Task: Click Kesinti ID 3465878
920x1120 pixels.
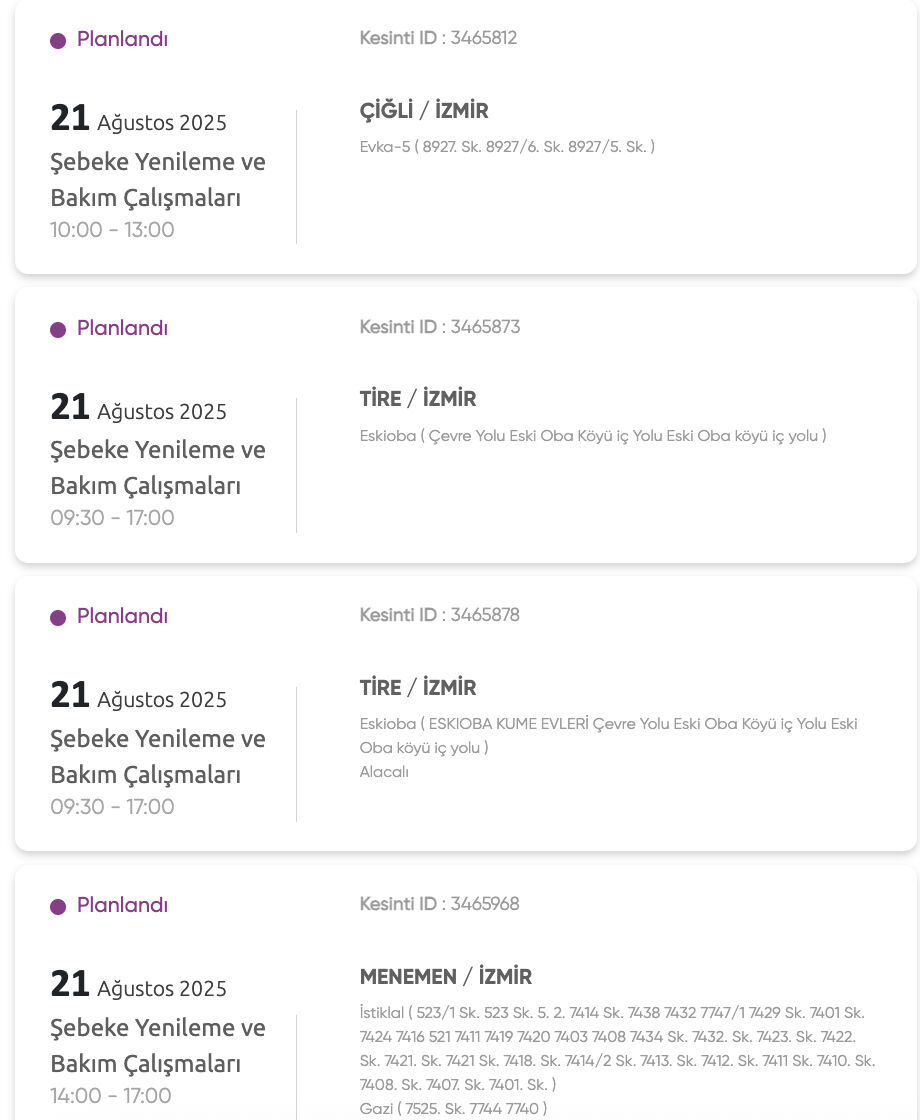Action: (440, 615)
